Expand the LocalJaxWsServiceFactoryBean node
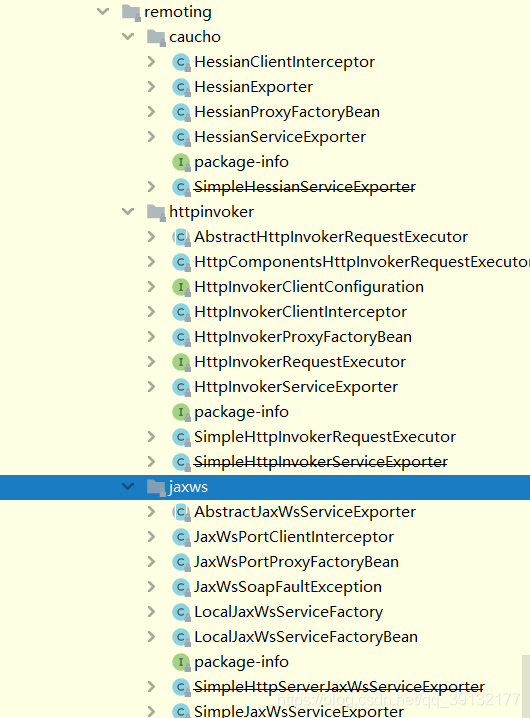 (152, 636)
